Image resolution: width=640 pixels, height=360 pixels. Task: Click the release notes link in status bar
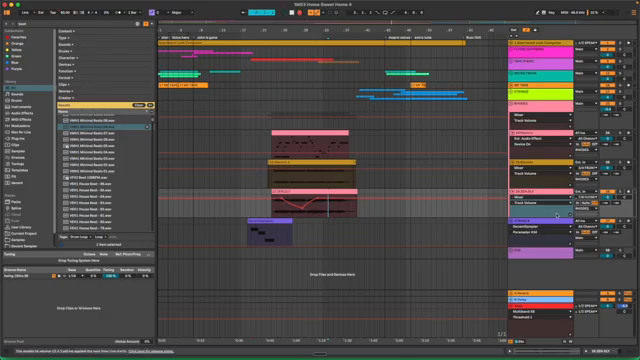tap(151, 351)
